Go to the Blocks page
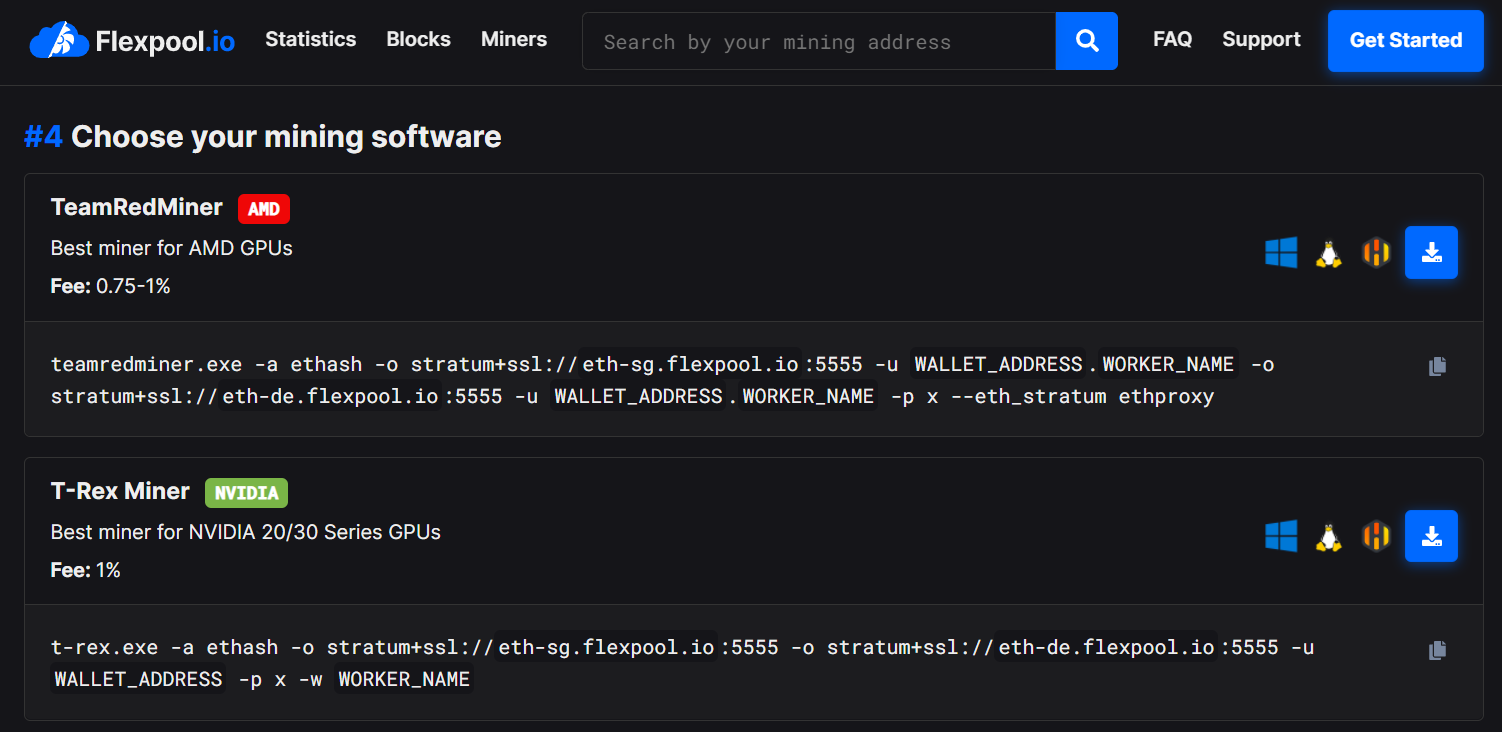 [x=418, y=39]
